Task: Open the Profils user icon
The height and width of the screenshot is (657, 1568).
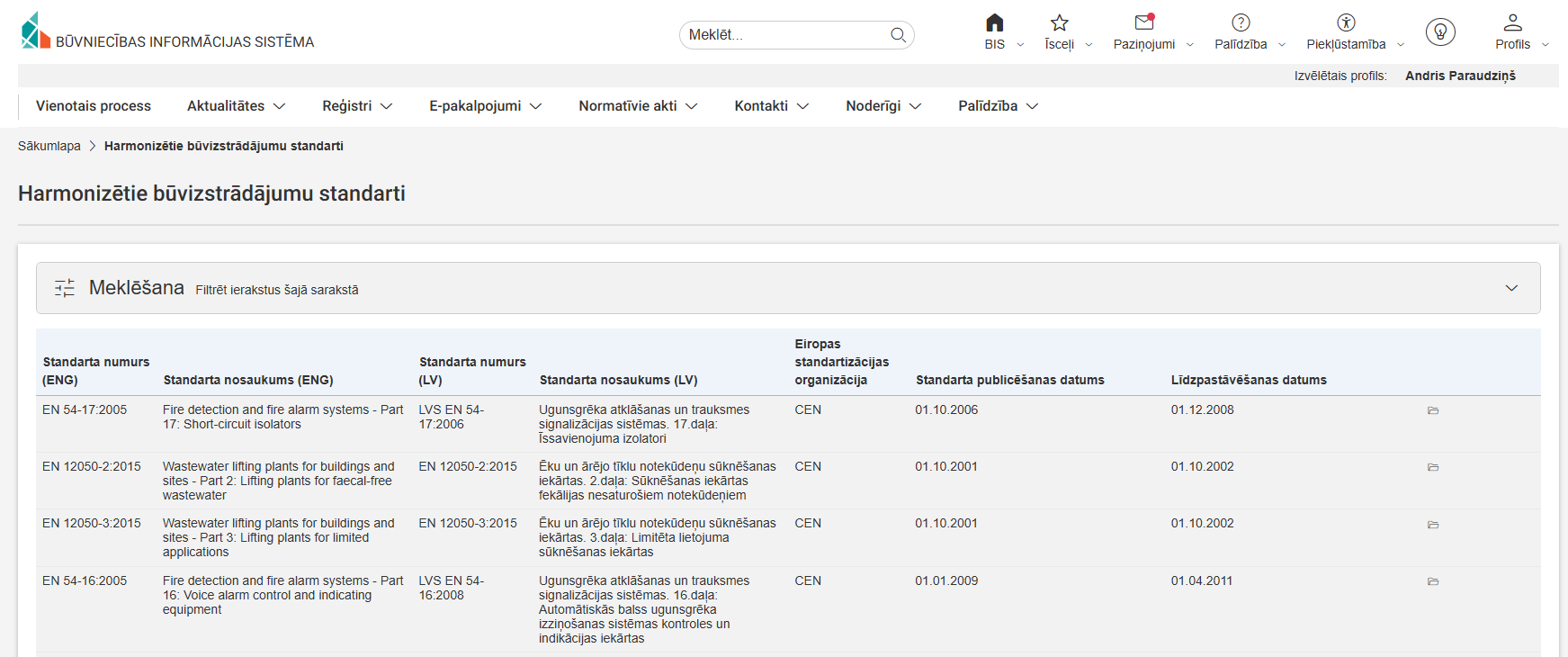Action: pos(1513,22)
